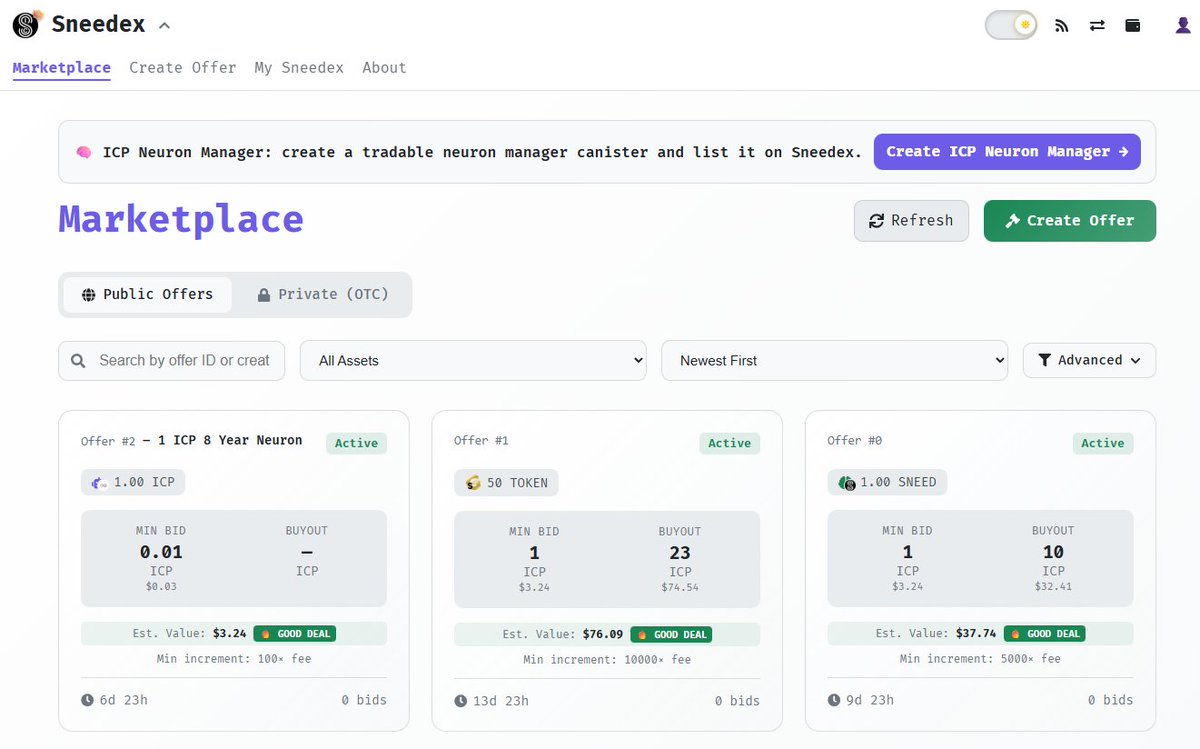Viewport: 1200px width, 749px height.
Task: Open the Newest First sort dropdown
Action: 834,361
